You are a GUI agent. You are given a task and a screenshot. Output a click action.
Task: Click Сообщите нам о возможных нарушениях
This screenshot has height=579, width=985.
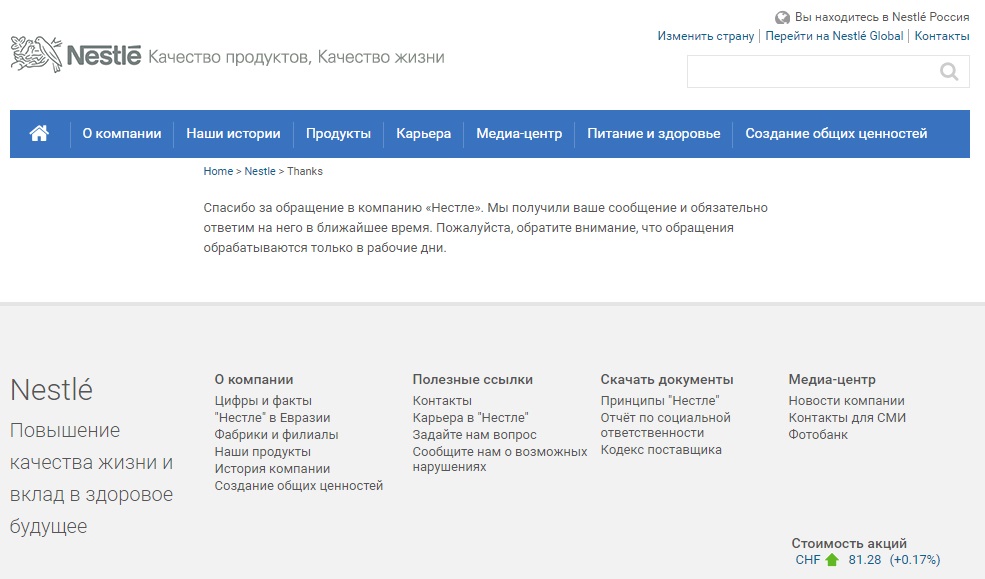click(499, 459)
